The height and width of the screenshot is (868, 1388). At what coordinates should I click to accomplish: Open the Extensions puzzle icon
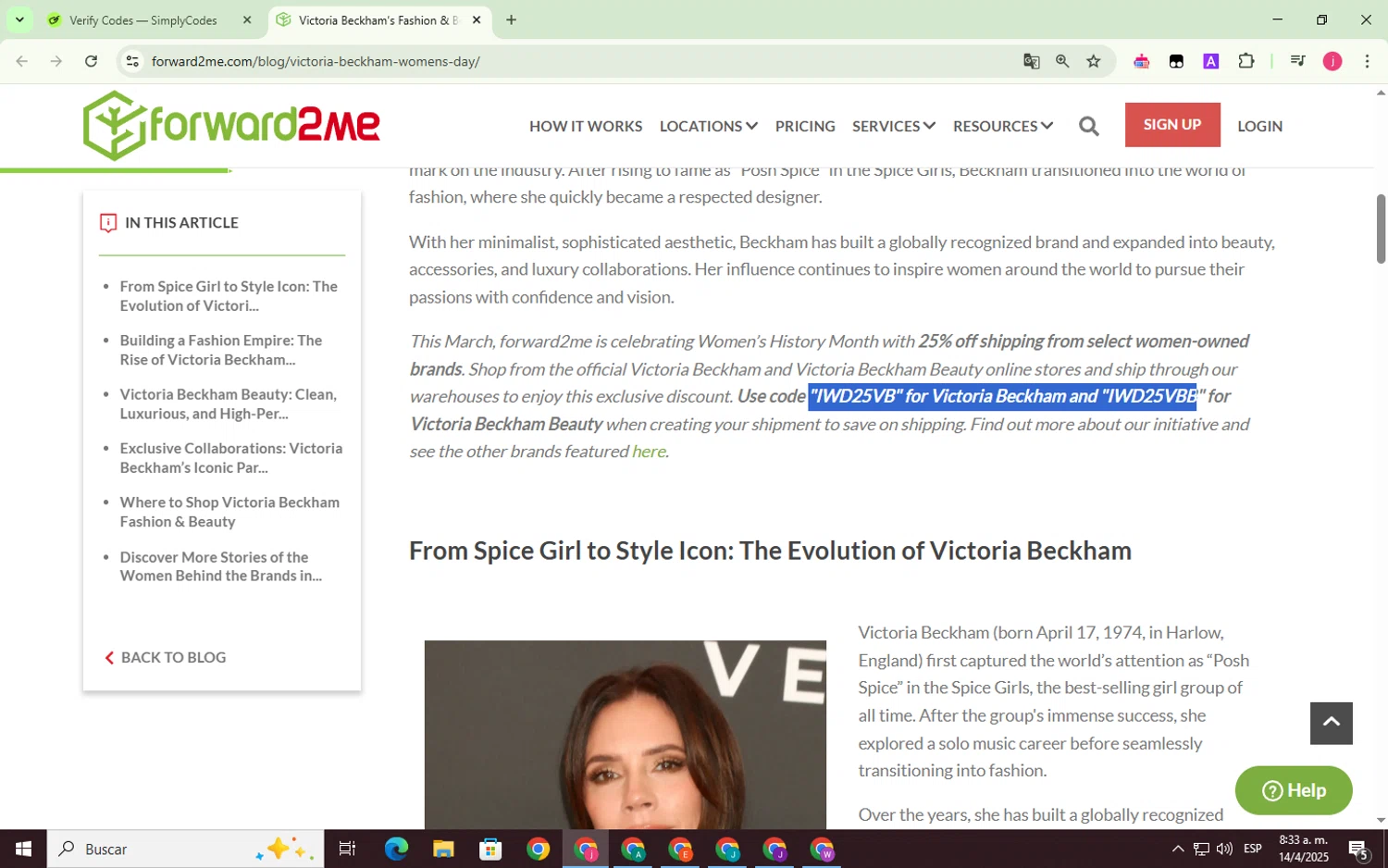click(1246, 61)
